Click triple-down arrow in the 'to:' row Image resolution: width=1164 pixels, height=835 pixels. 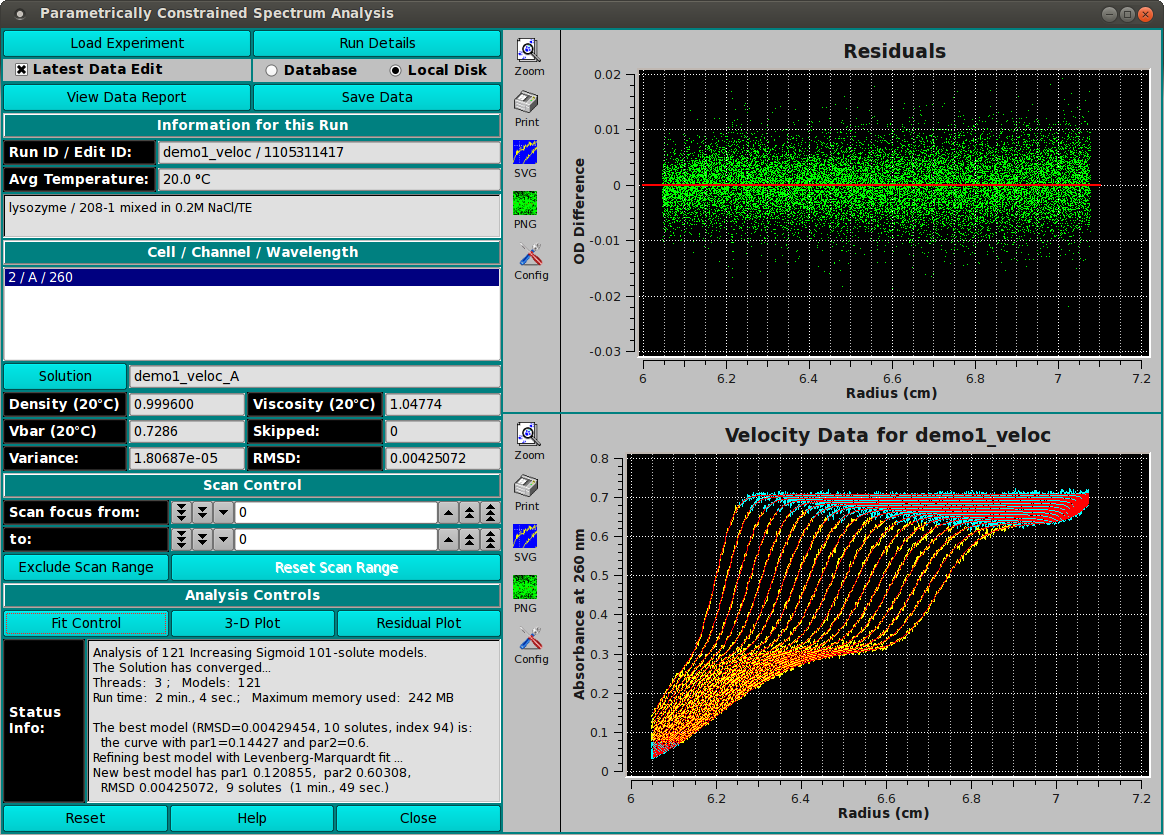[181, 540]
